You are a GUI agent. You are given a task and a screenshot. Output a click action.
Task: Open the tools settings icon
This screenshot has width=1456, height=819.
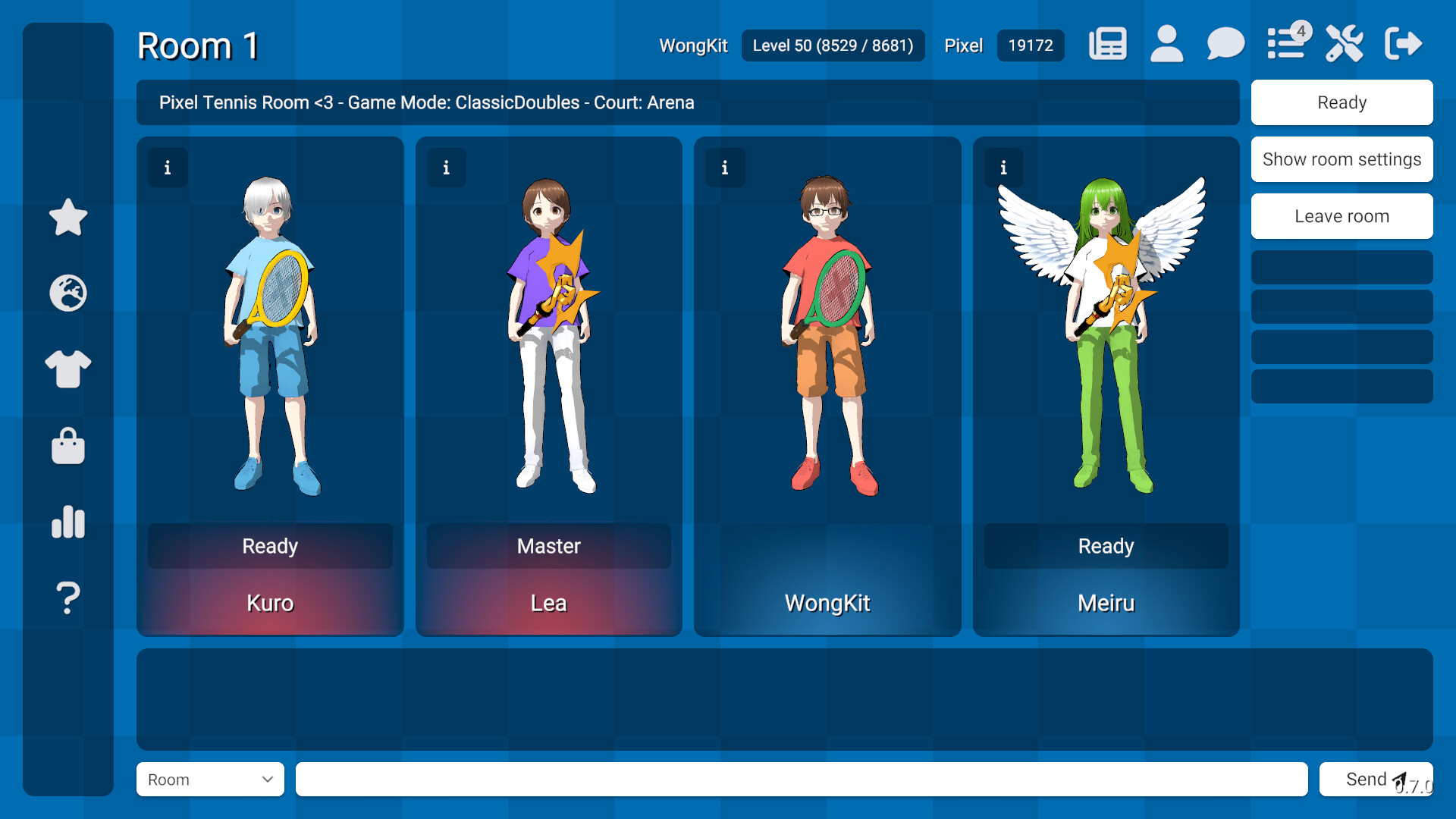[1344, 43]
